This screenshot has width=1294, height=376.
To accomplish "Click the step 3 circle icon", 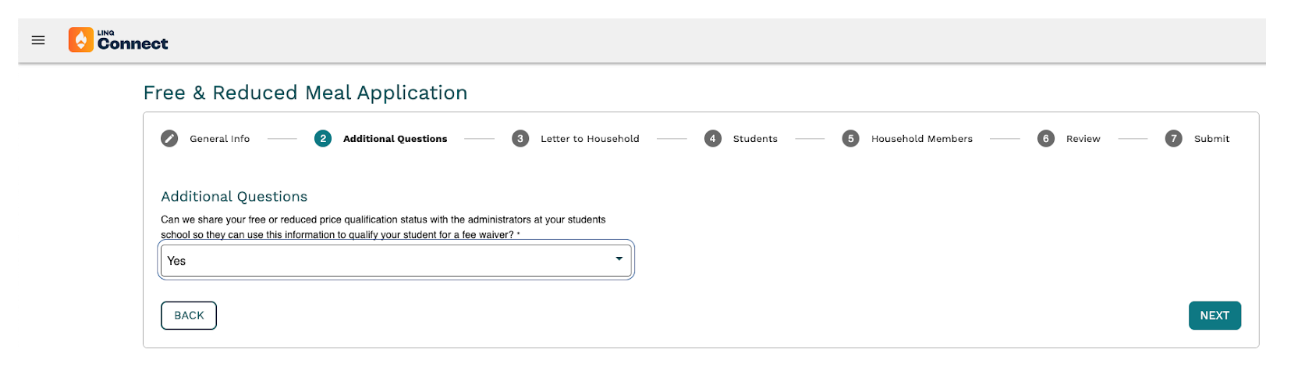I will point(520,138).
